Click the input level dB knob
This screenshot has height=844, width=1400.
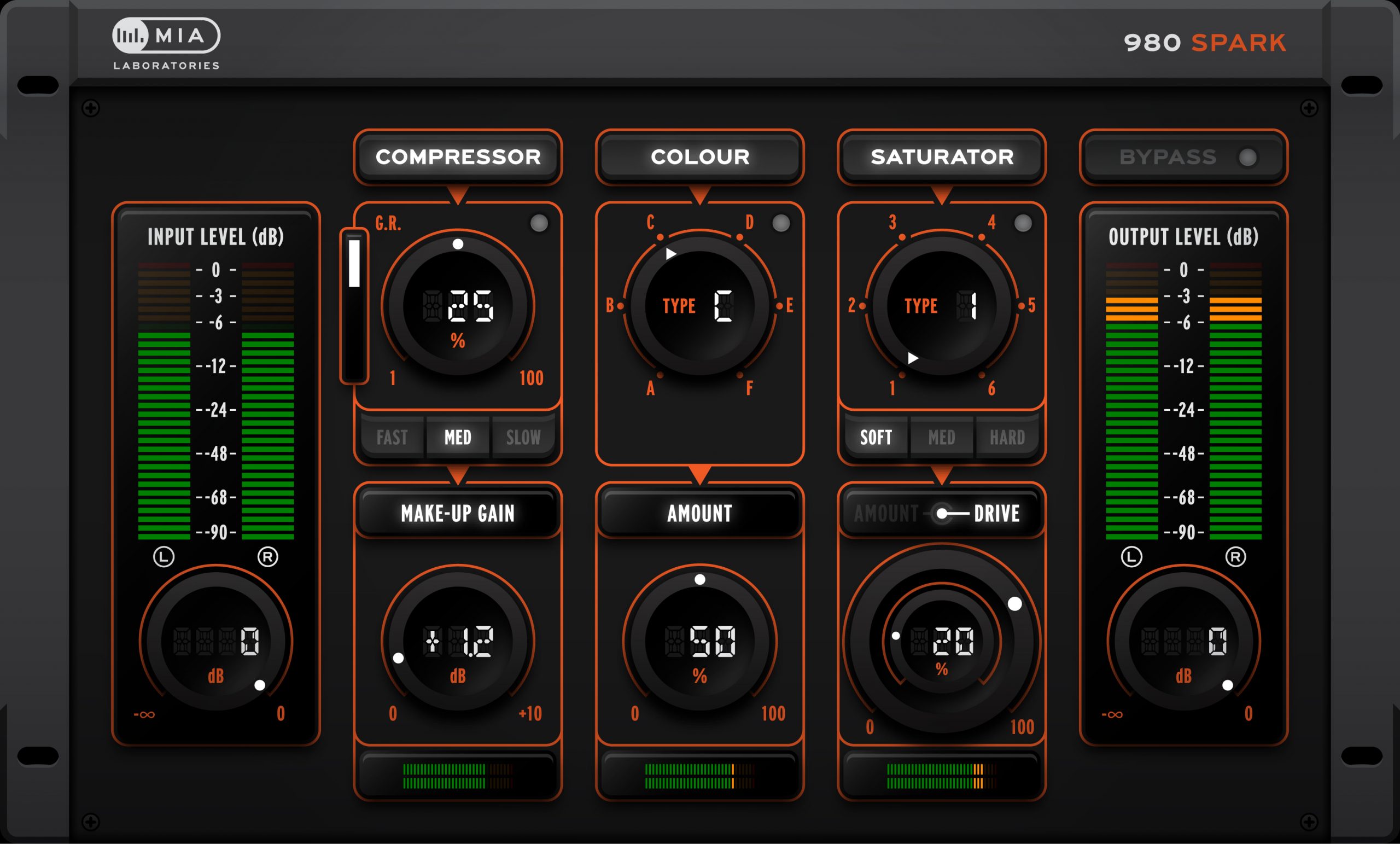217,641
